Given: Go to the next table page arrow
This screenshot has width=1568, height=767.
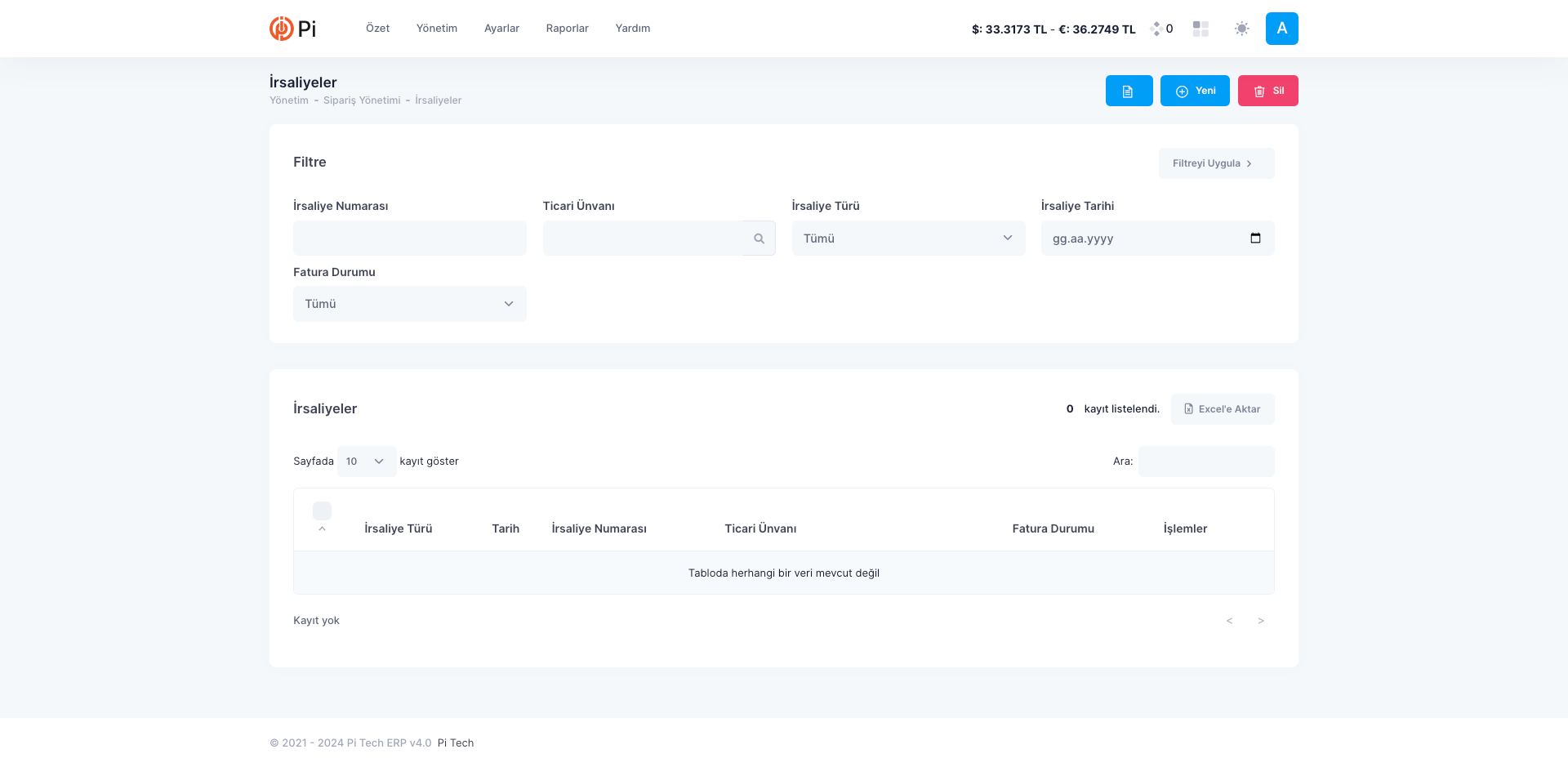Looking at the screenshot, I should tap(1261, 621).
